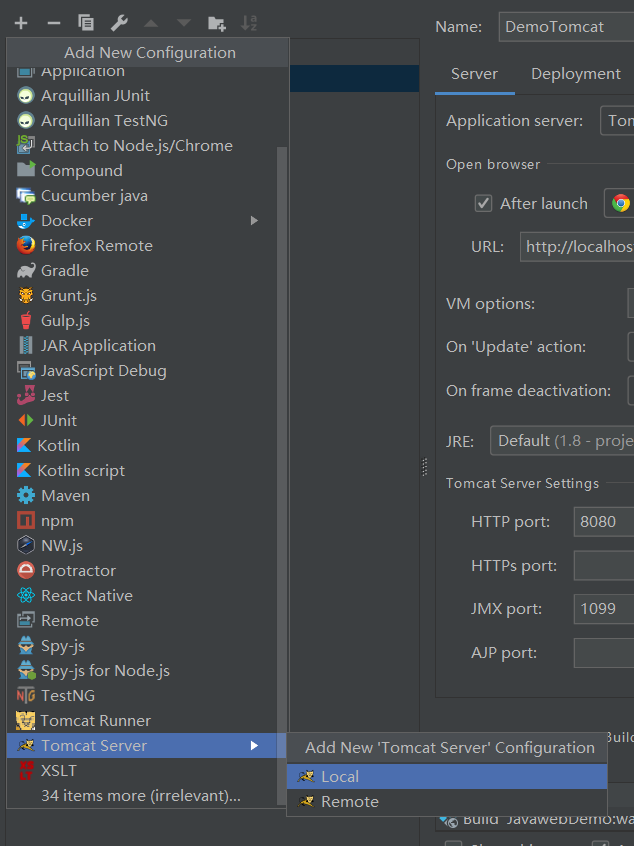Choose Spy-js for Node.js entry

point(142,671)
